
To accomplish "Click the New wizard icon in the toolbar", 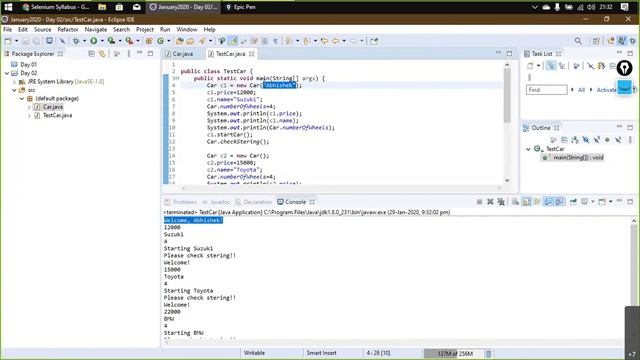I will 8,41.
